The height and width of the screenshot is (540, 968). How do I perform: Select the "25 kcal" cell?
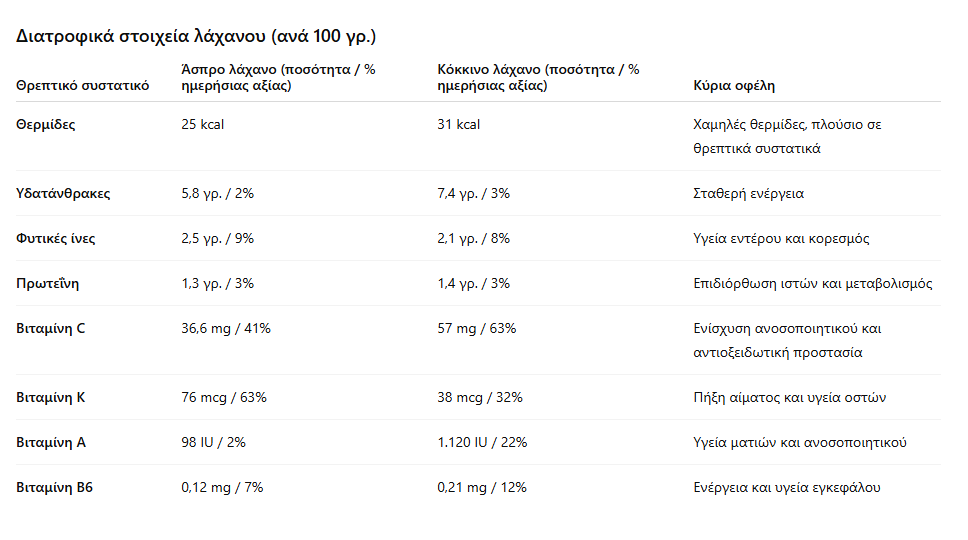click(x=203, y=125)
